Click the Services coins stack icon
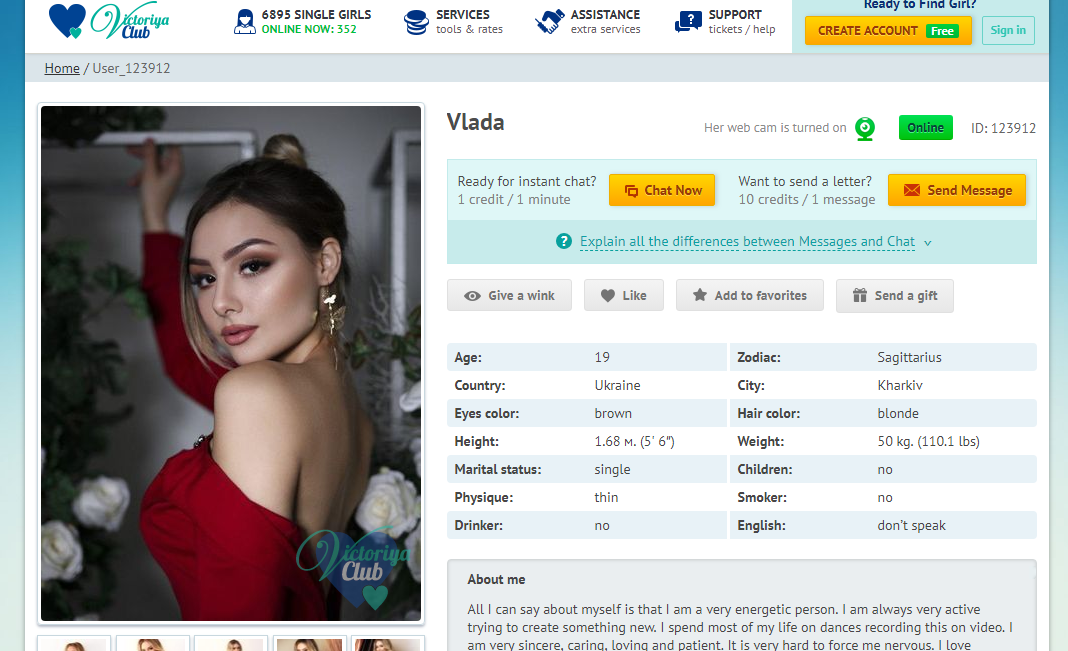1068x651 pixels. [x=416, y=22]
